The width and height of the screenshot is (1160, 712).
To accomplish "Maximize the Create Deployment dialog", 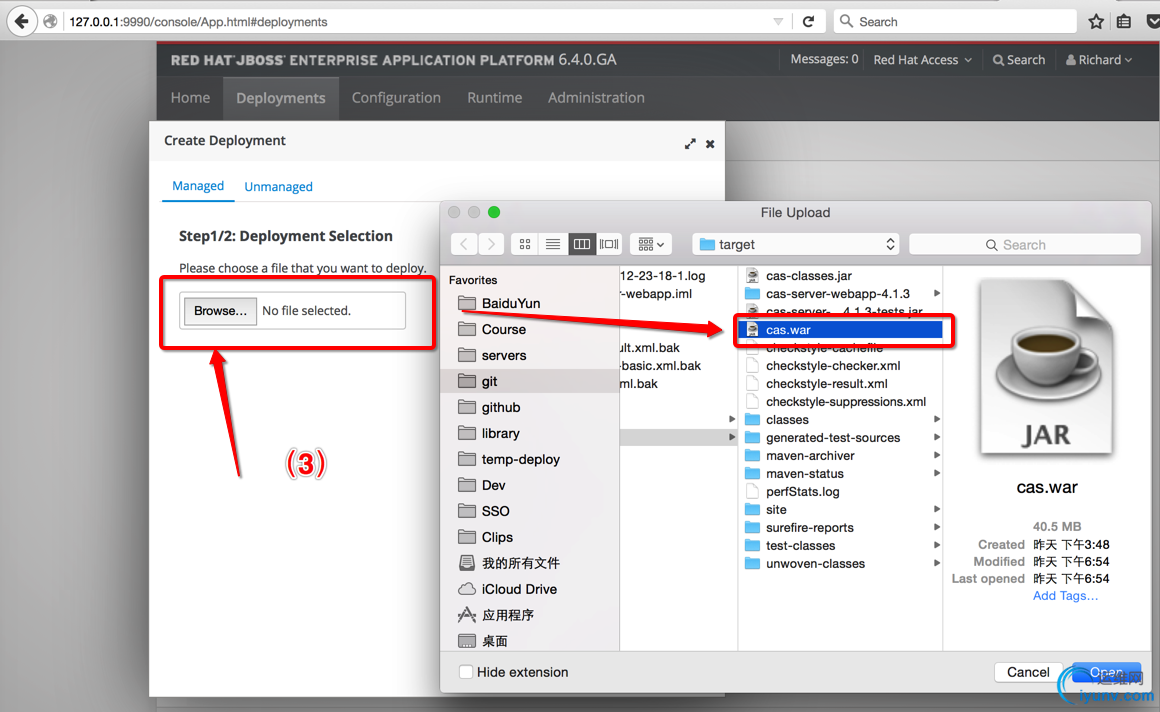I will [690, 144].
